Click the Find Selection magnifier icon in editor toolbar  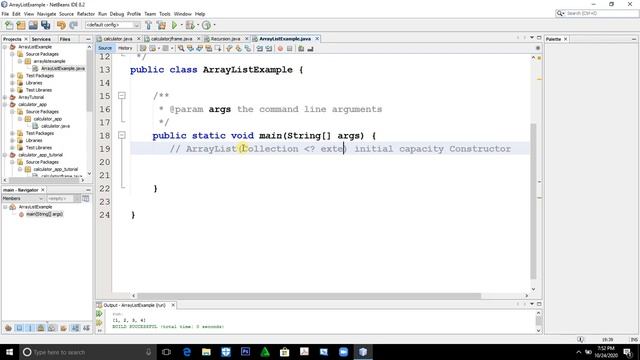tap(181, 49)
